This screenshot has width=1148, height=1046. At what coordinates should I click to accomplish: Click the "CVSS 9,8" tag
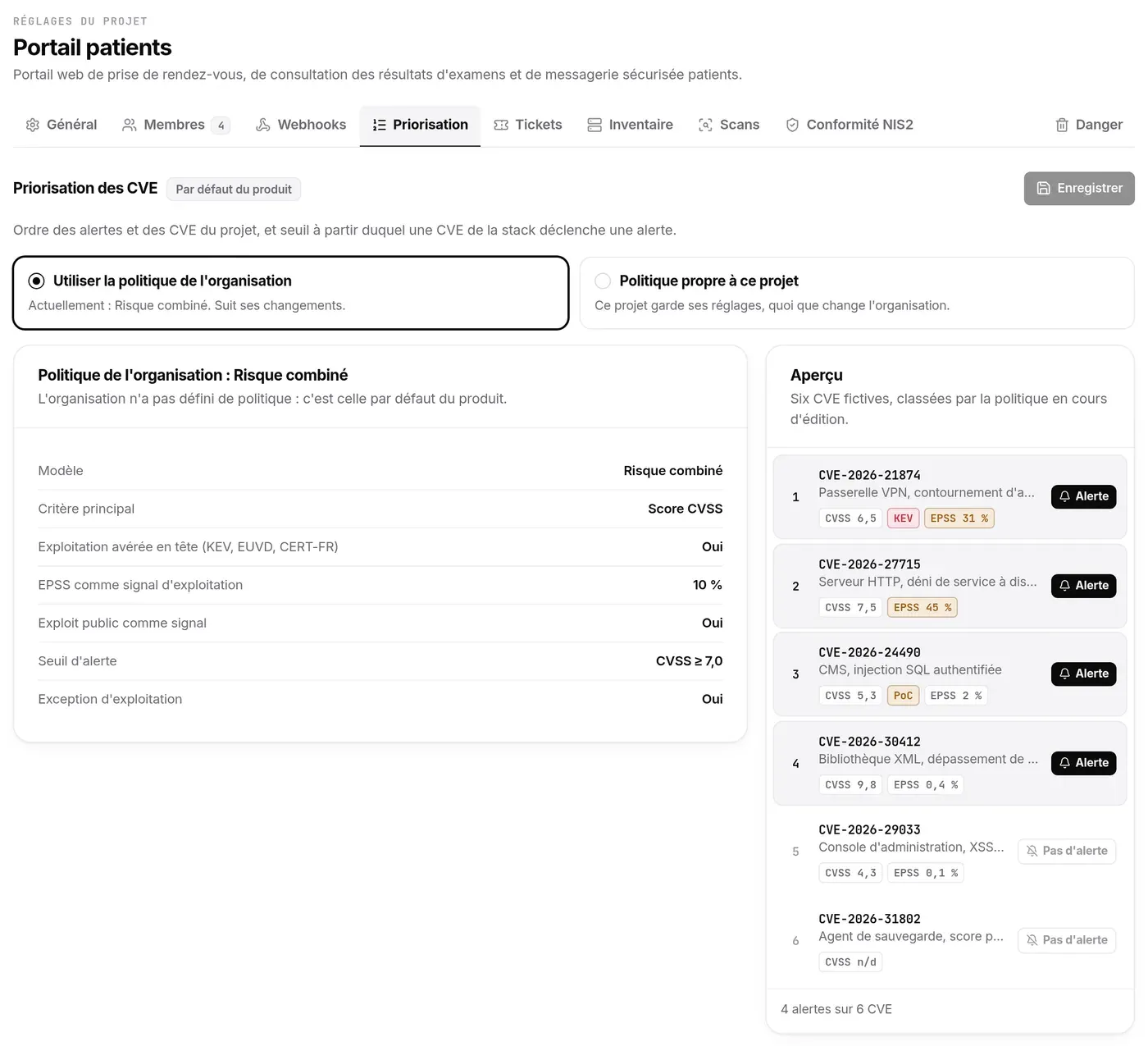coord(850,785)
